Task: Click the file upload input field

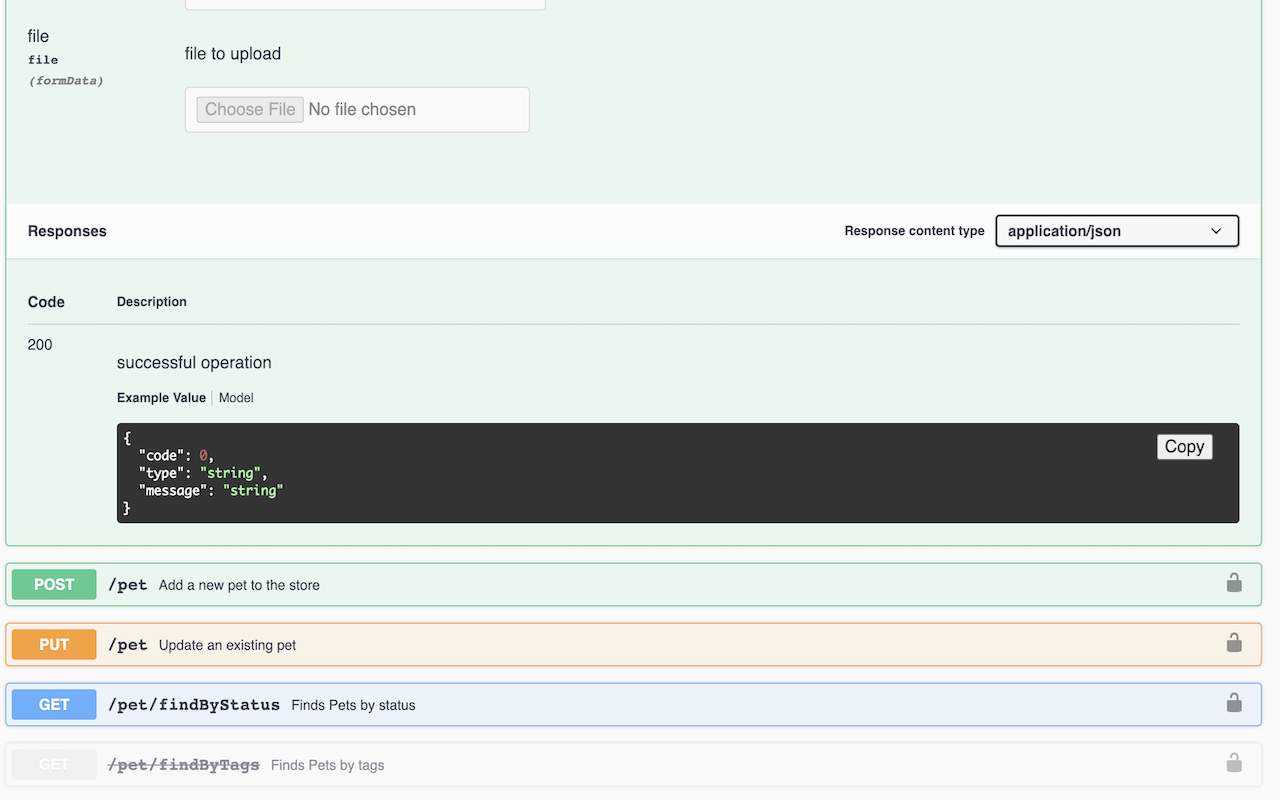Action: [x=357, y=109]
